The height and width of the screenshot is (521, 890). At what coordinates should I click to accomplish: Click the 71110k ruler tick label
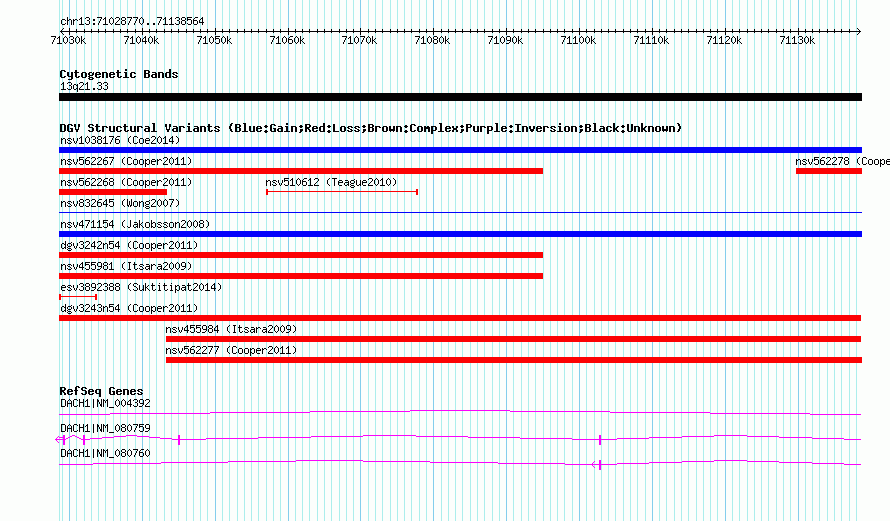(651, 41)
